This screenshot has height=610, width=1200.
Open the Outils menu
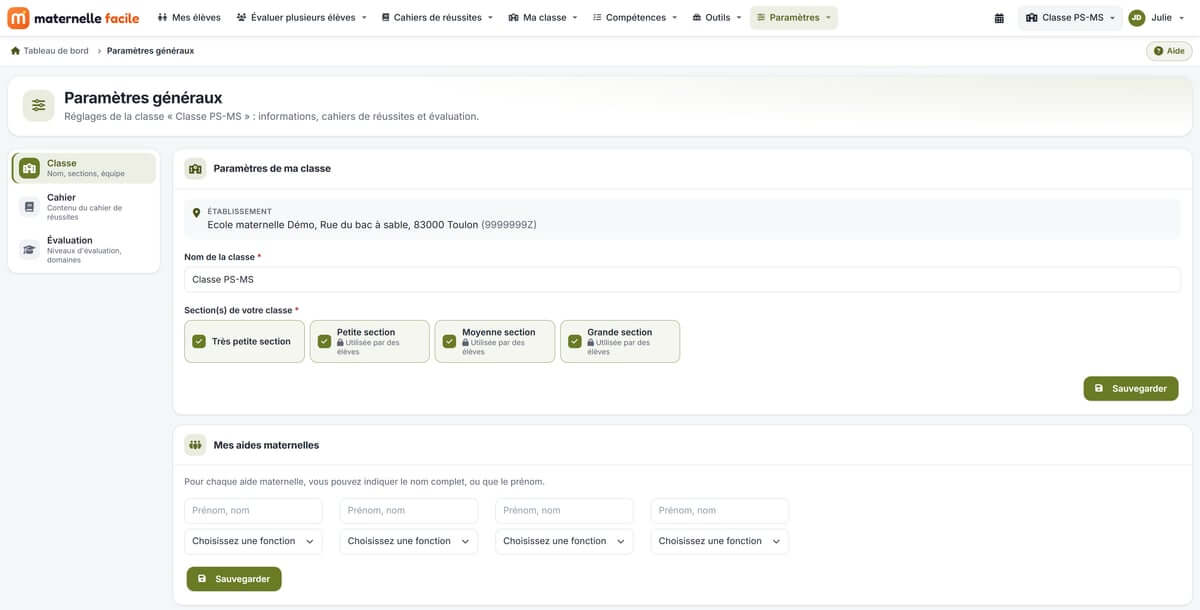tap(717, 18)
